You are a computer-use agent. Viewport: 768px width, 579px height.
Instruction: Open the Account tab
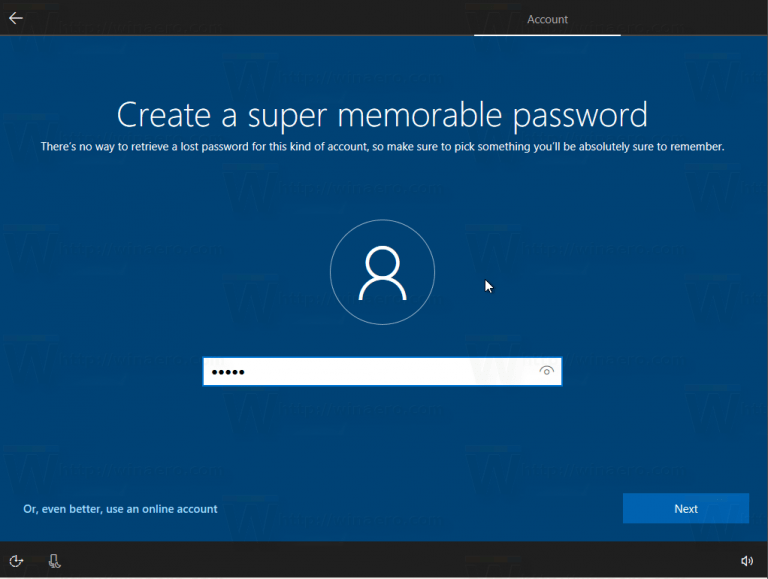coord(547,20)
